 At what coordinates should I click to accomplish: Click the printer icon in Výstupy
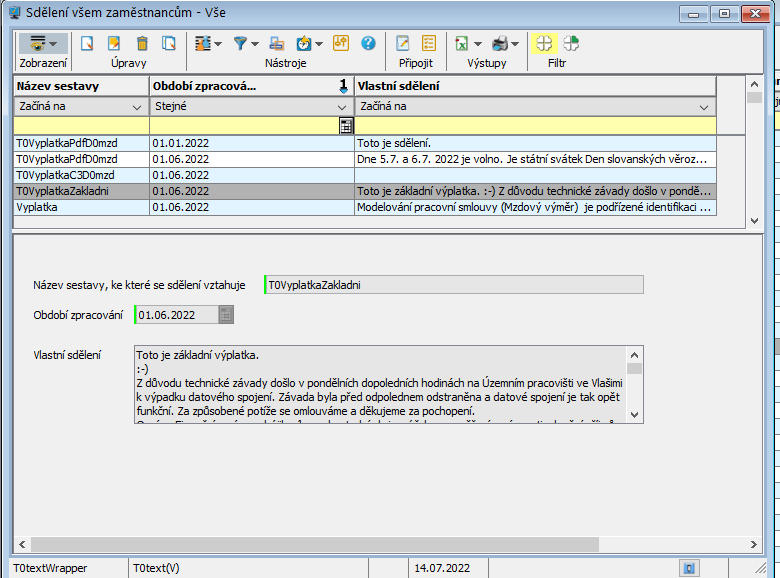coord(499,44)
